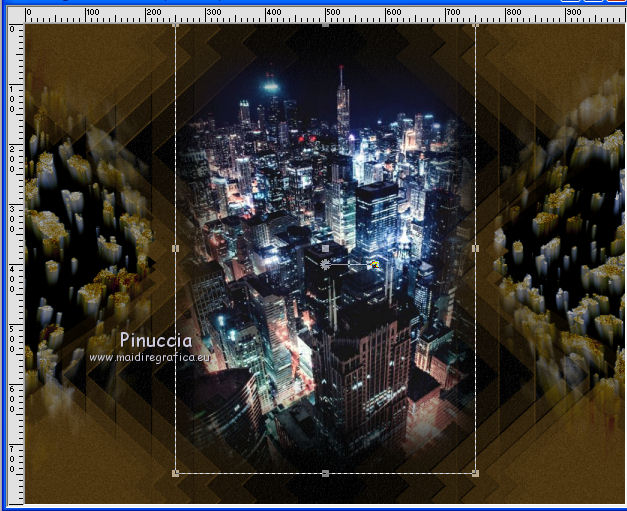Click the left-middle handle of the selection box
The height and width of the screenshot is (511, 627).
[x=176, y=249]
